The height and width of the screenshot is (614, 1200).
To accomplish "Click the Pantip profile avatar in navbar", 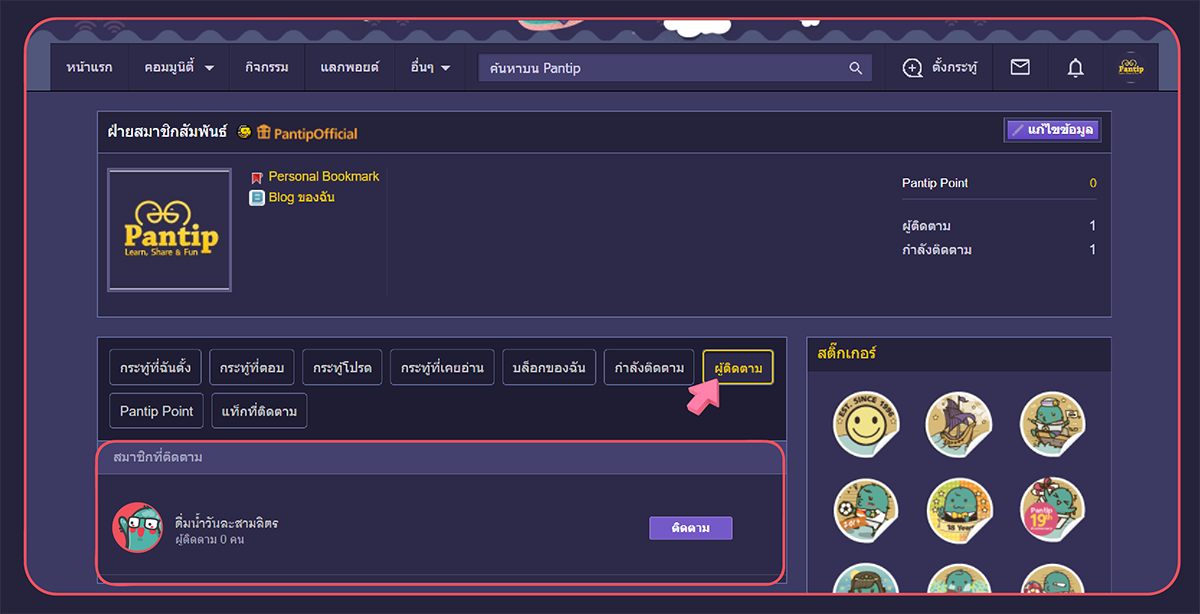I will pyautogui.click(x=1131, y=68).
